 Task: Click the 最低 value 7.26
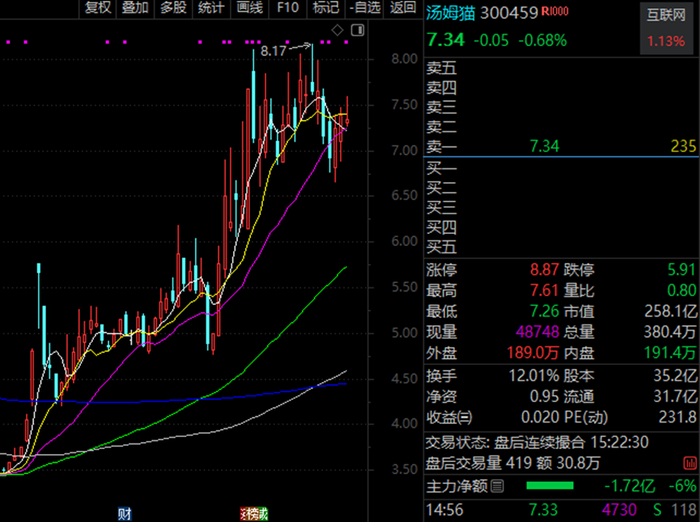(544, 311)
